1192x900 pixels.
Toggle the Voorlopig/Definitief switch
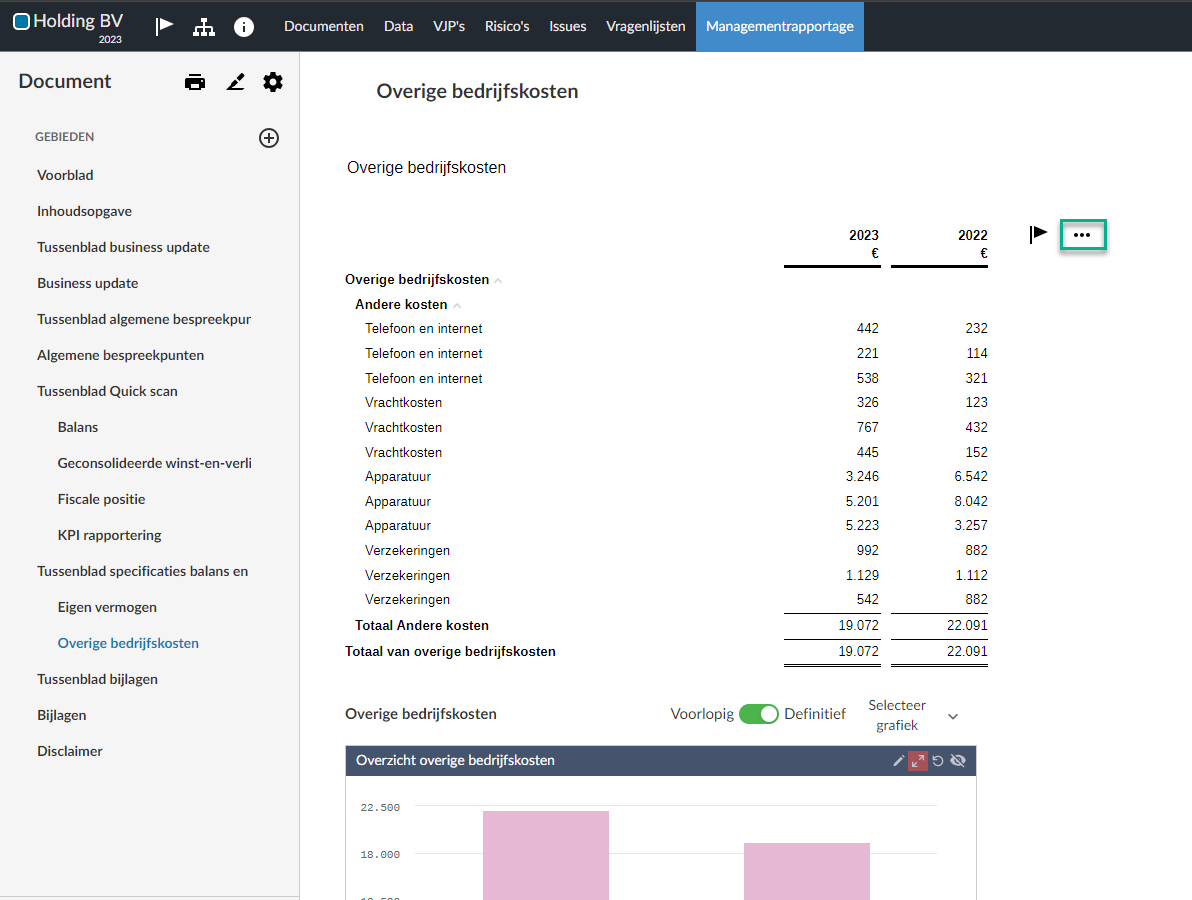tap(759, 715)
